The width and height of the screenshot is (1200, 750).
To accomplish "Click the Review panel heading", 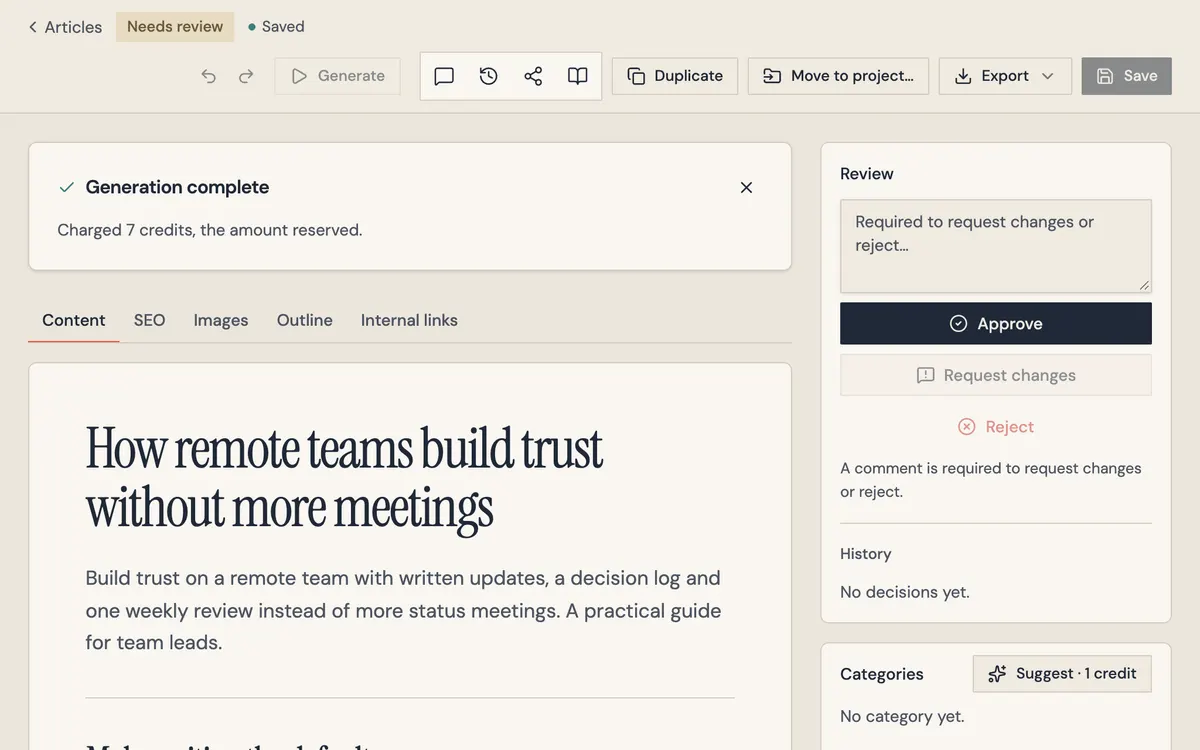I will tap(867, 174).
